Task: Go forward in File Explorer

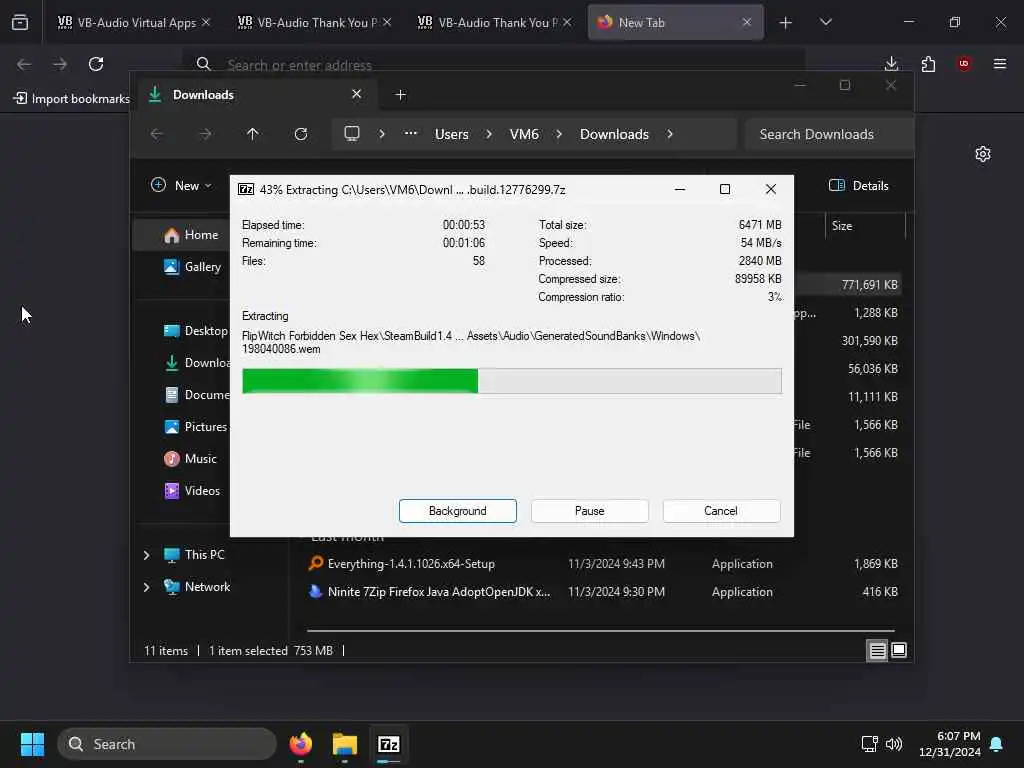Action: click(x=205, y=134)
